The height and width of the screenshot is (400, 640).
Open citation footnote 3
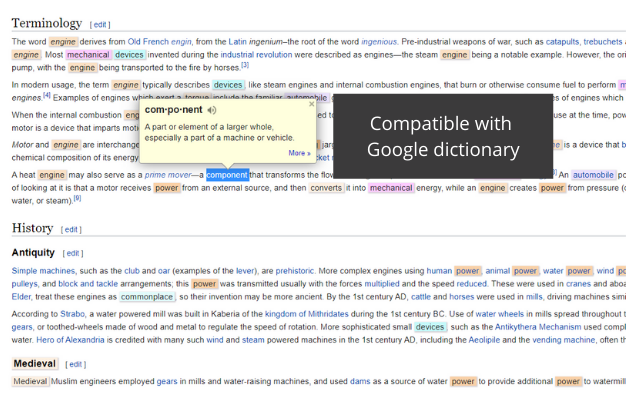tap(245, 65)
